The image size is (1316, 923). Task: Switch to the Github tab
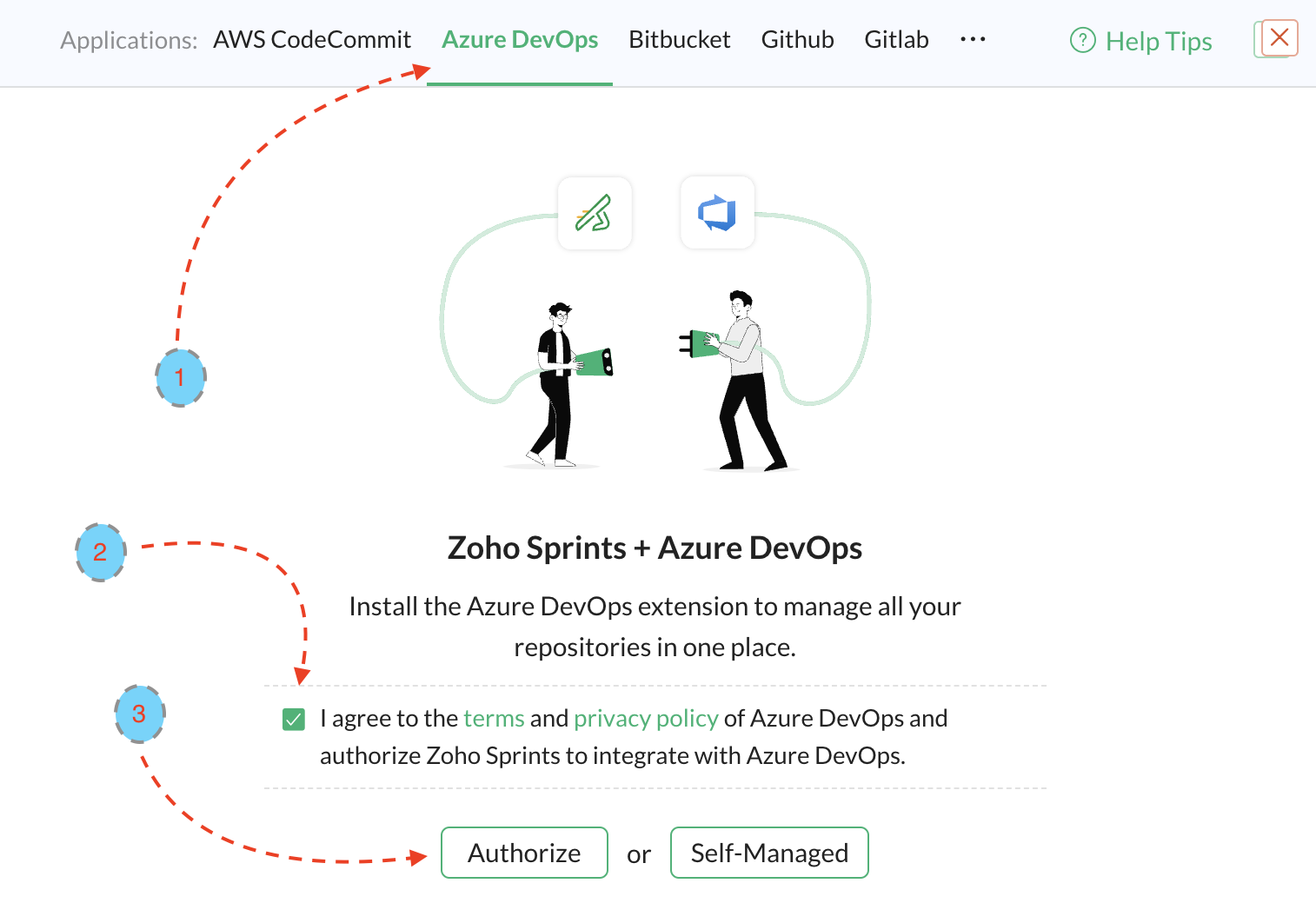[797, 40]
